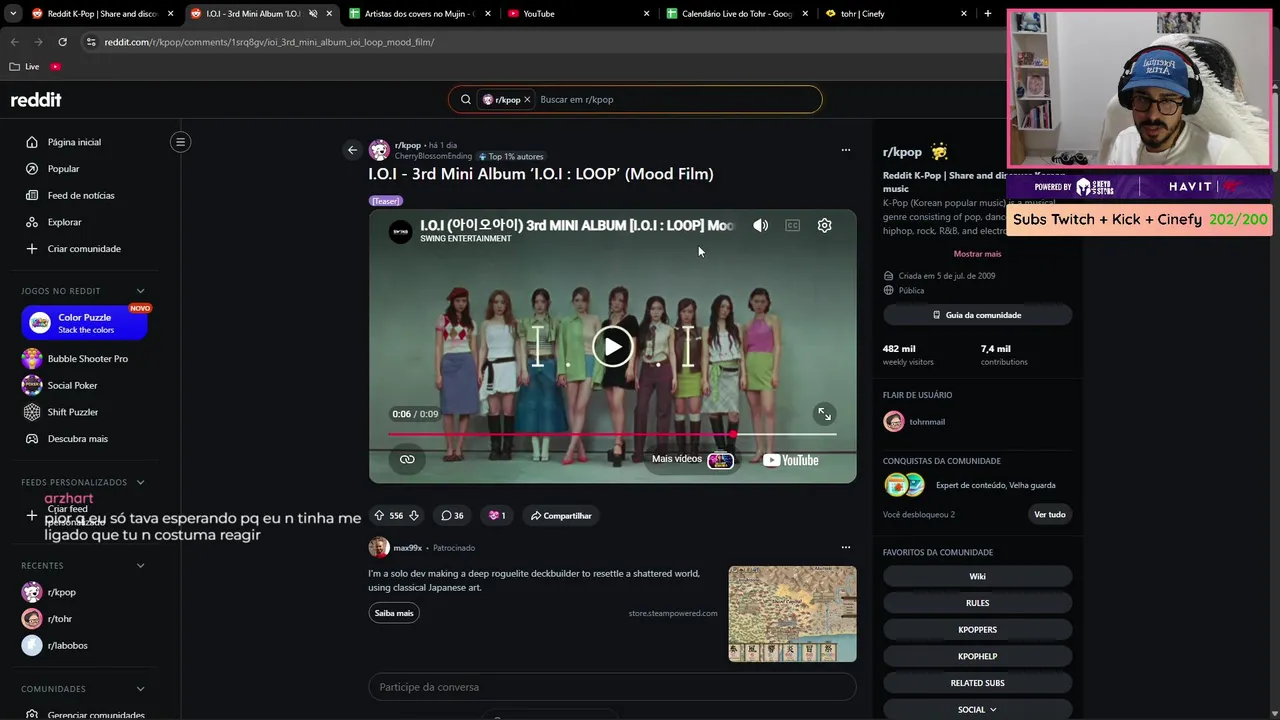1280x720 pixels.
Task: Click the r/kpop community avatar on post
Action: 379,150
